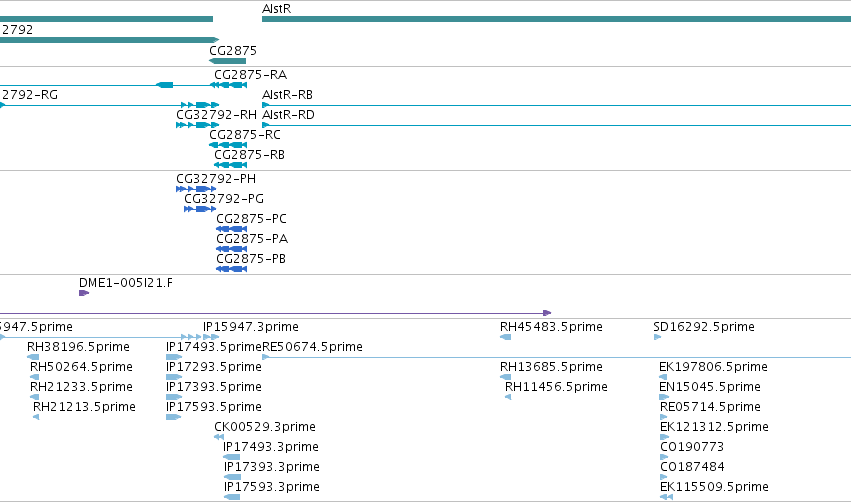Click the CG2875-RB transcript label
This screenshot has height=502, width=851.
point(249,155)
